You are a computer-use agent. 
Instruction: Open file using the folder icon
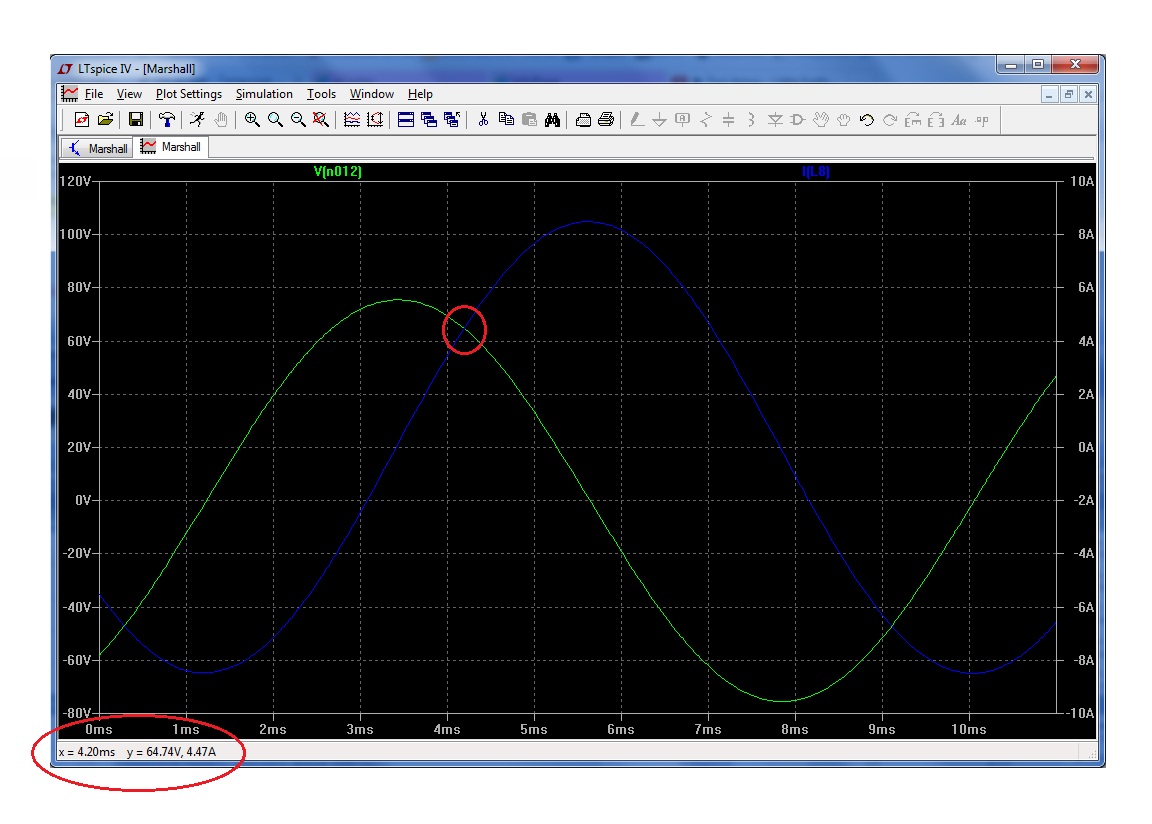click(105, 120)
